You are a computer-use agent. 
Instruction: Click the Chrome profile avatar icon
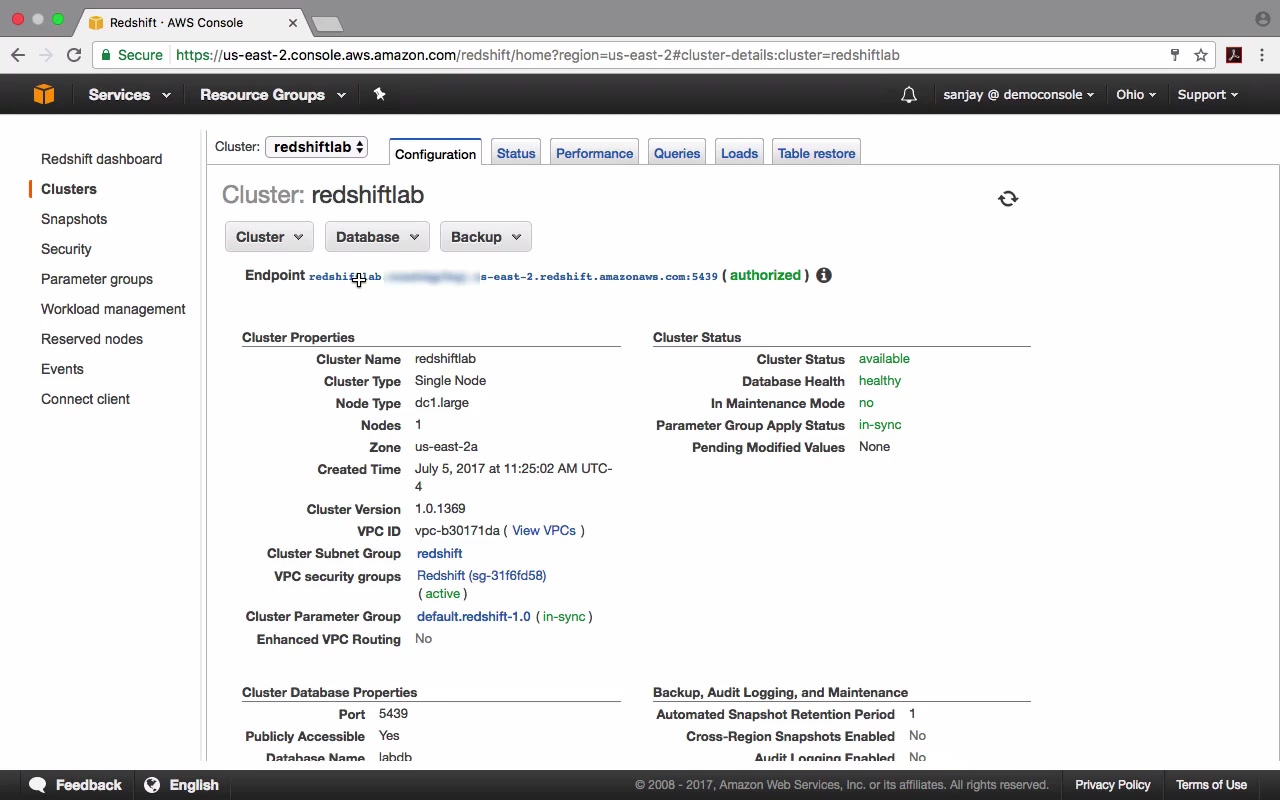coord(1262,19)
